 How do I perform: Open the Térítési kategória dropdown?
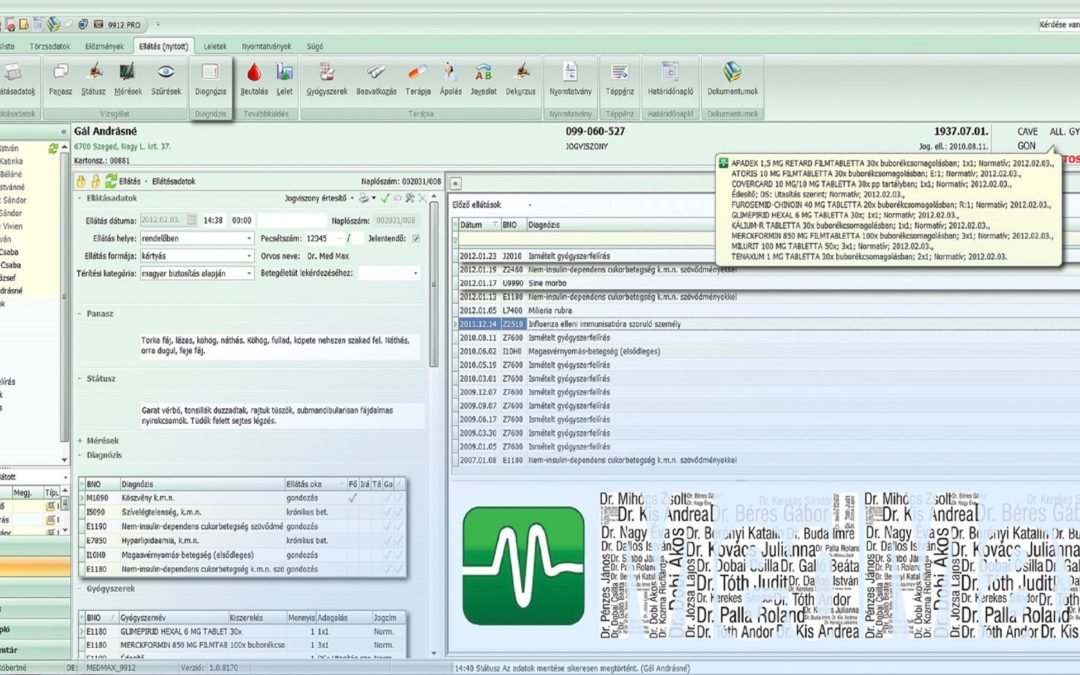(248, 273)
